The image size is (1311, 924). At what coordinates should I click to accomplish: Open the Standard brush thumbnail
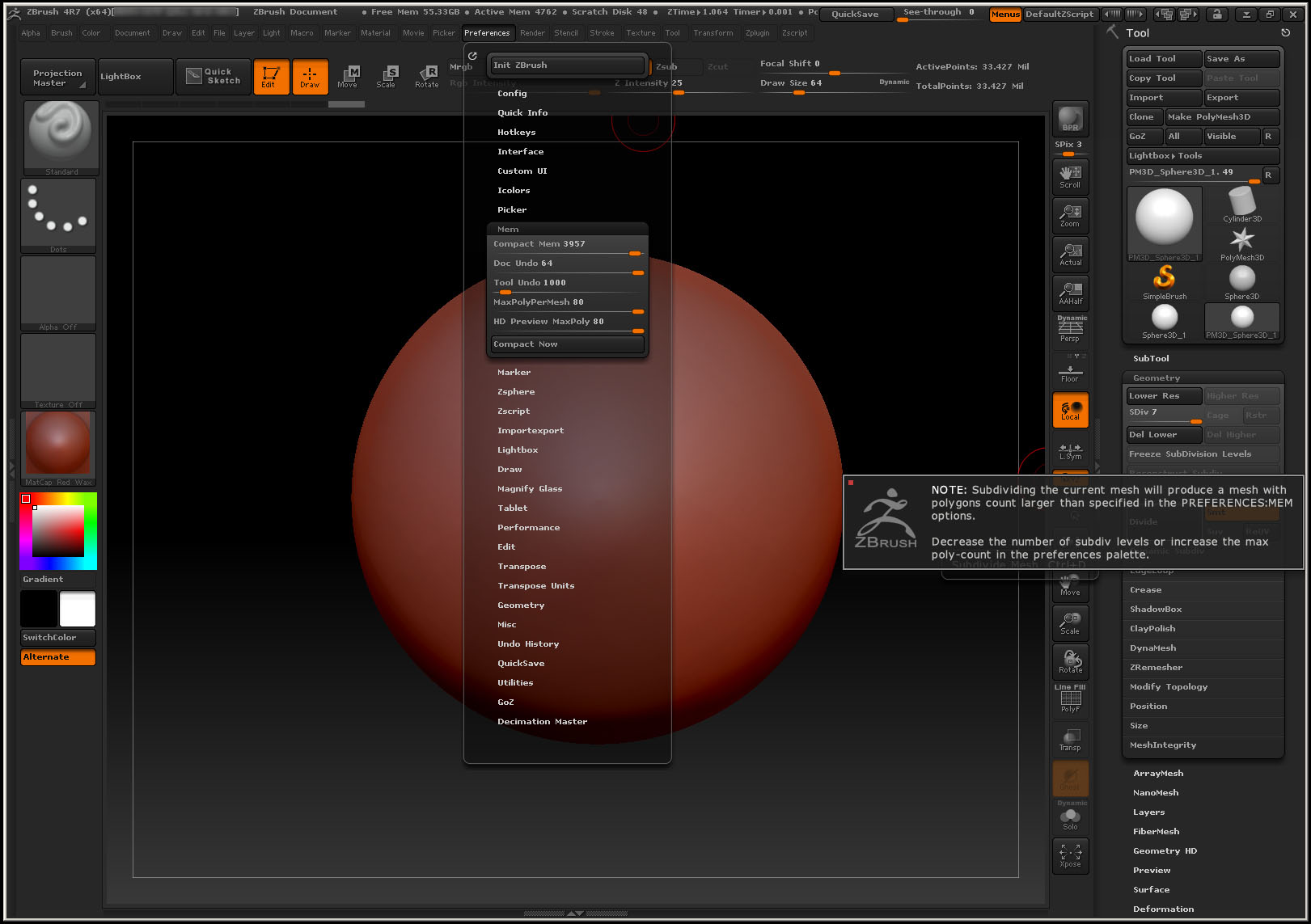tap(61, 137)
